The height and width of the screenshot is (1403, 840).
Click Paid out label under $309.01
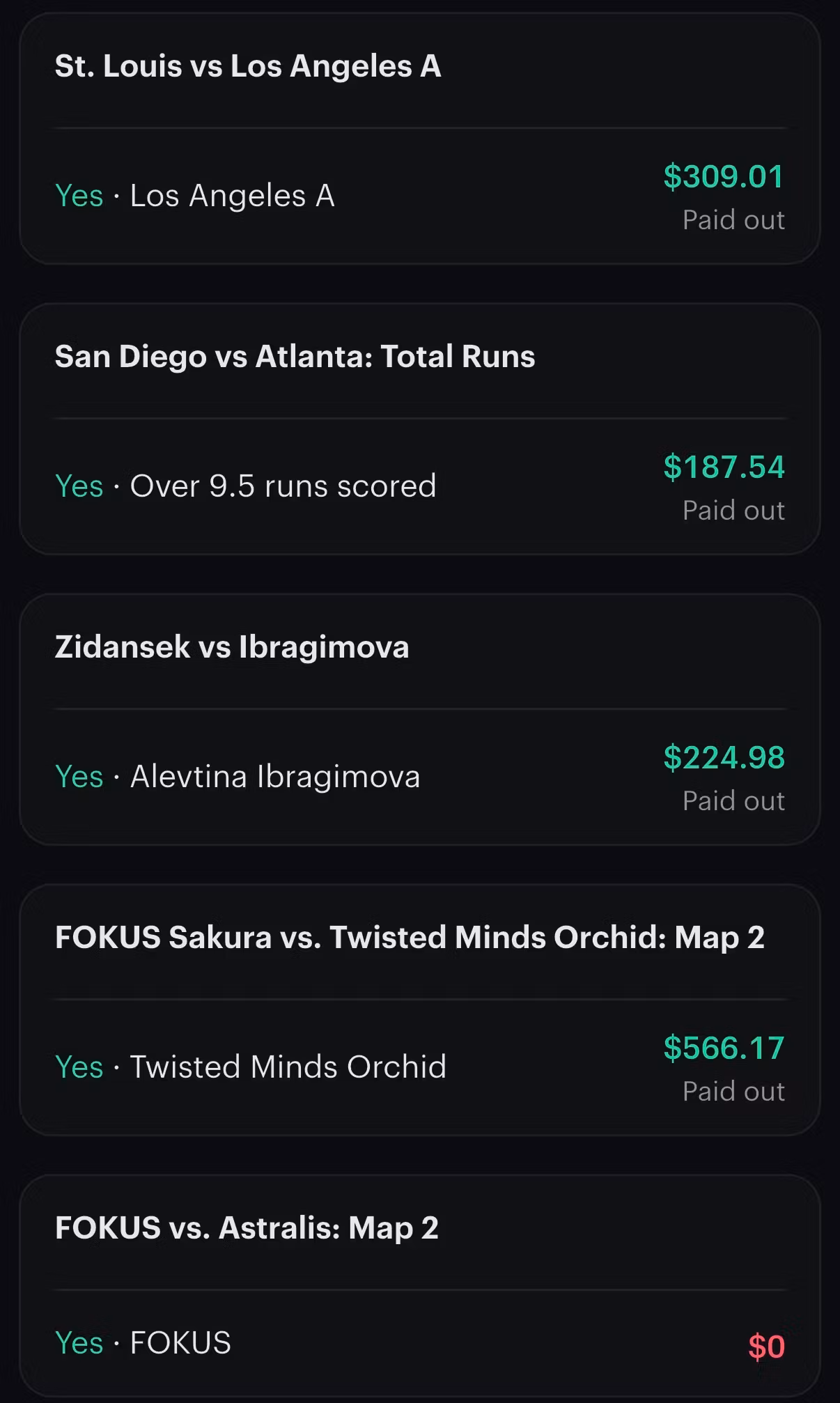pos(733,220)
